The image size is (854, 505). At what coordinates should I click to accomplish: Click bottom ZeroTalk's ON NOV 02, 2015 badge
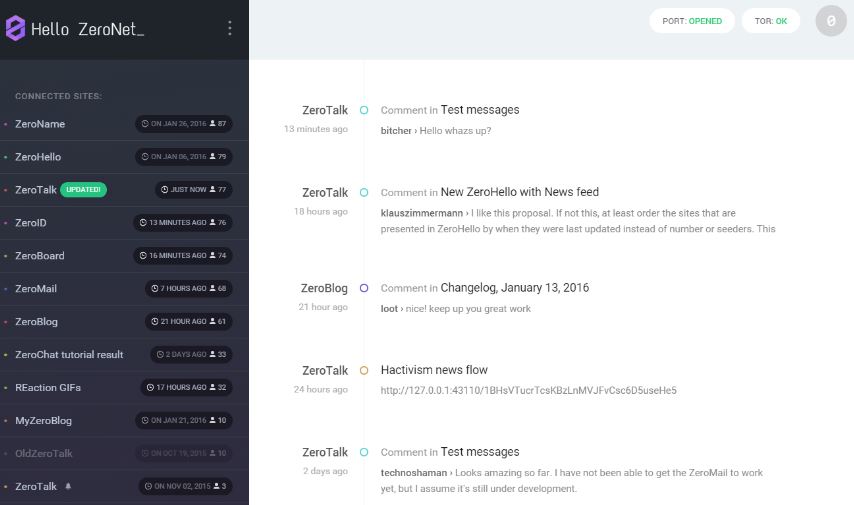click(x=185, y=486)
